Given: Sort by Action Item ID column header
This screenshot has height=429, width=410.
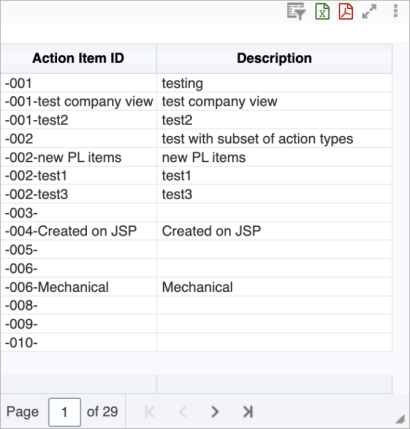Looking at the screenshot, I should [78, 58].
